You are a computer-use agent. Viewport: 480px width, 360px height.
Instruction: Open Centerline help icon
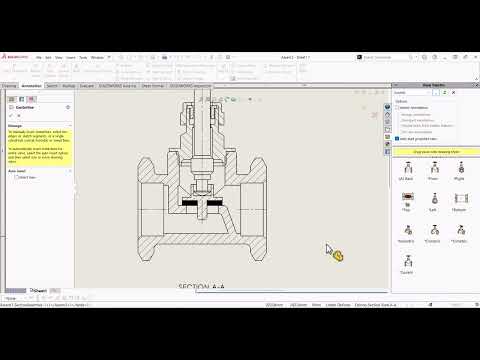coord(68,107)
